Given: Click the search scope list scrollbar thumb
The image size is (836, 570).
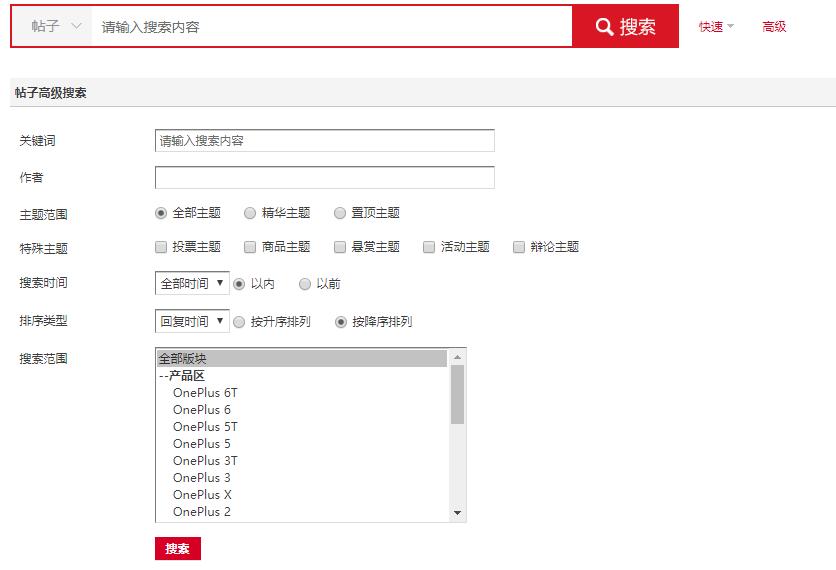Looking at the screenshot, I should pyautogui.click(x=457, y=395).
